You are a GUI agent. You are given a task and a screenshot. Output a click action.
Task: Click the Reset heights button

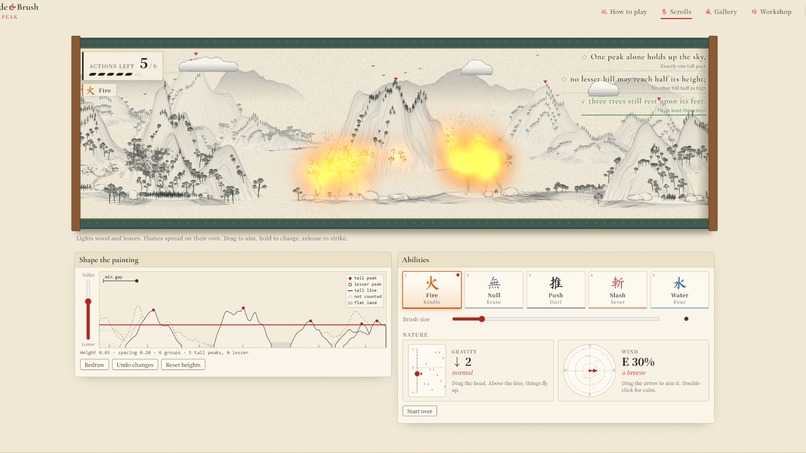click(183, 365)
